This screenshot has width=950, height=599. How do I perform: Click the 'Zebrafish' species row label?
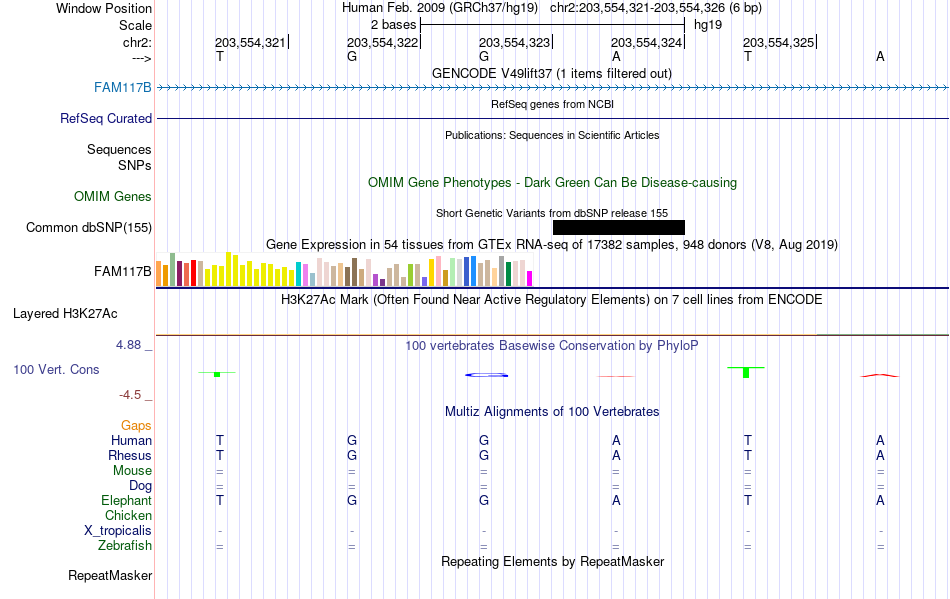click(x=124, y=546)
